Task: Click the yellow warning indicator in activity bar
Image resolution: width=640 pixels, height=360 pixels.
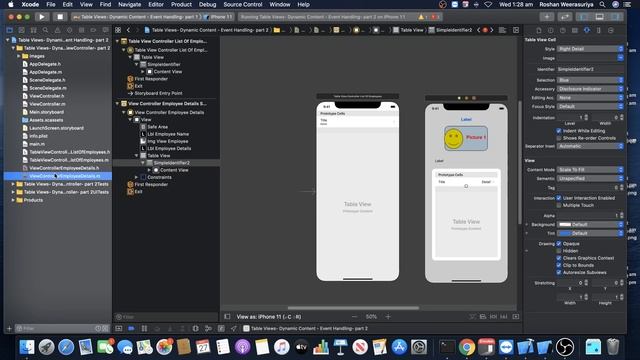Action: (421, 17)
